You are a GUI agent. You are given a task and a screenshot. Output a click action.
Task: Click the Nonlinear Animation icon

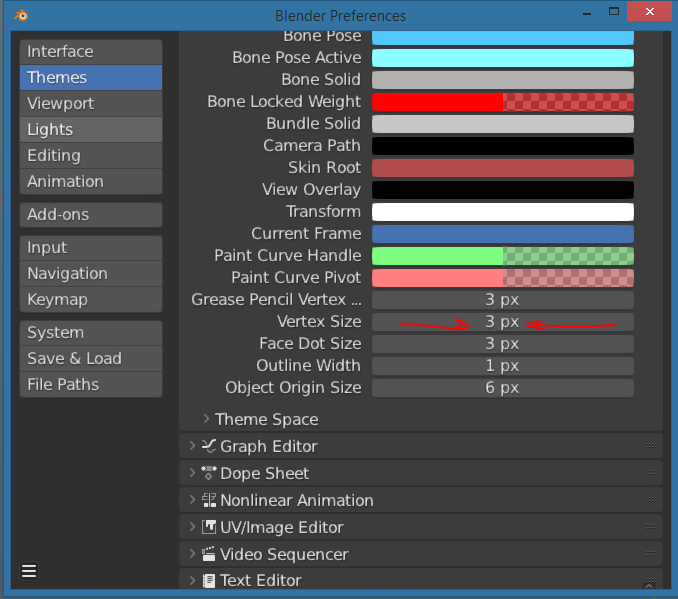209,500
